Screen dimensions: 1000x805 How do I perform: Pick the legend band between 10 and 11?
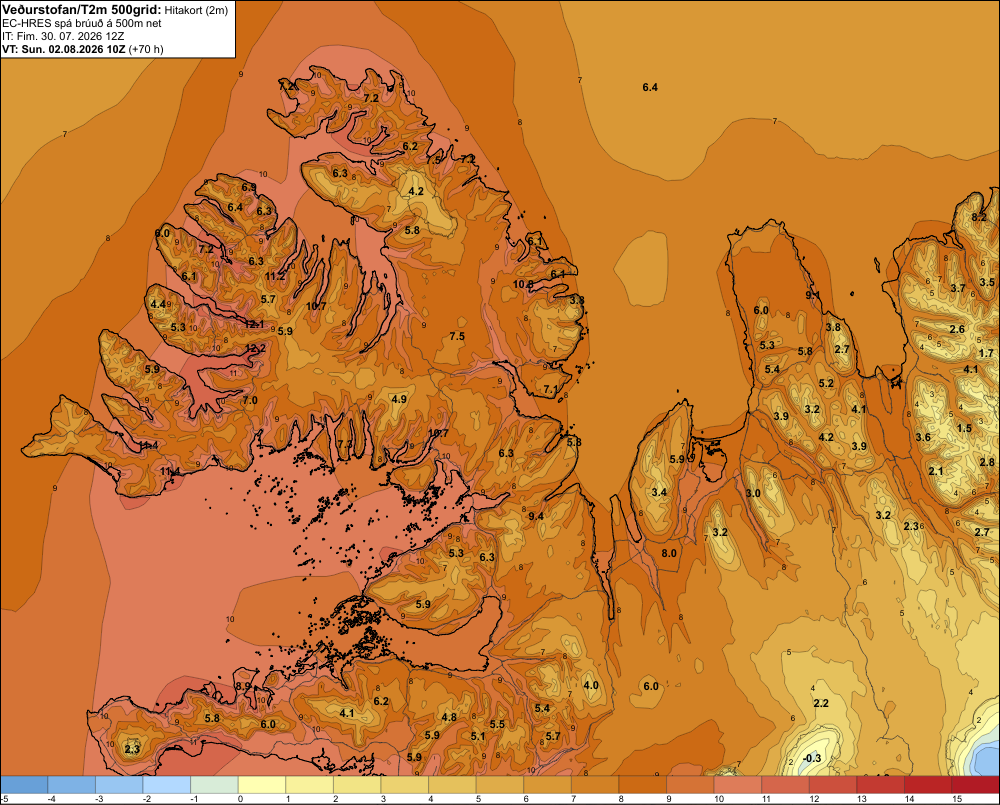click(x=738, y=785)
